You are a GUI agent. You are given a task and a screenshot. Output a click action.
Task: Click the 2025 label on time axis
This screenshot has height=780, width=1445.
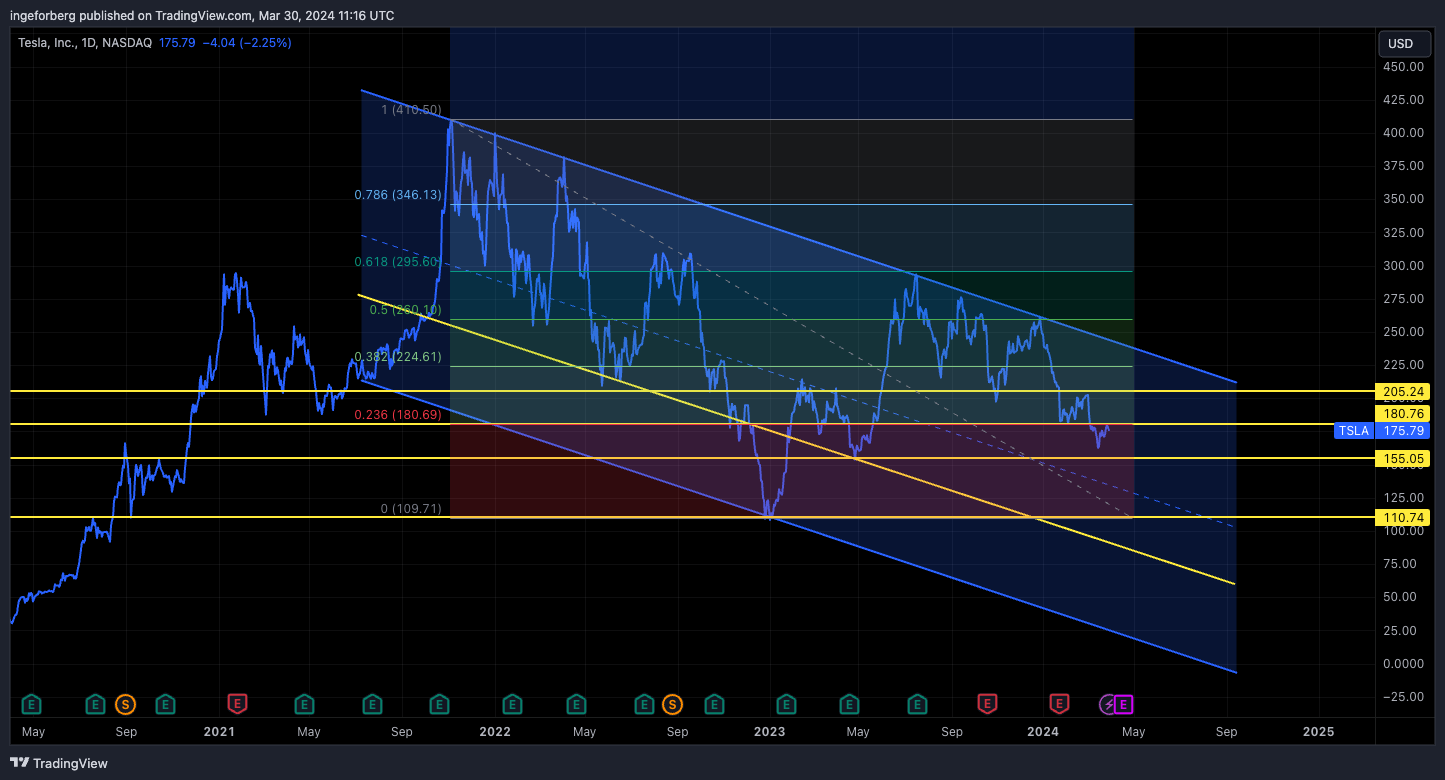pyautogui.click(x=1318, y=732)
